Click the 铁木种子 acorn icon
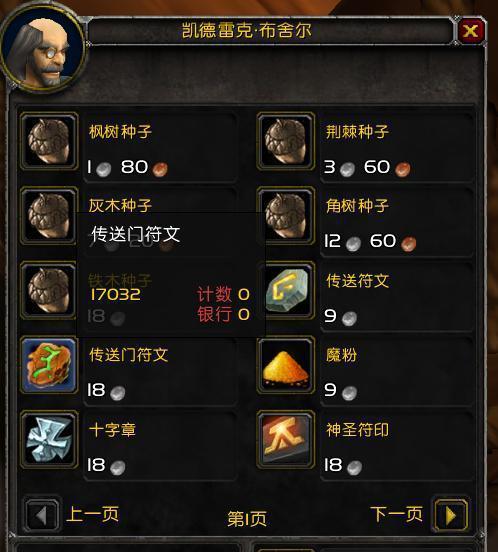The image size is (498, 552). (x=49, y=290)
